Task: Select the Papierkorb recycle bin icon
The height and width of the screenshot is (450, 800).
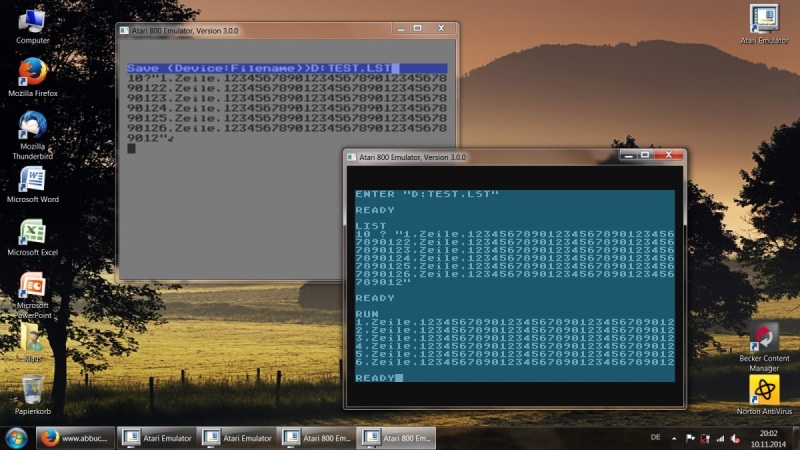Action: click(33, 395)
